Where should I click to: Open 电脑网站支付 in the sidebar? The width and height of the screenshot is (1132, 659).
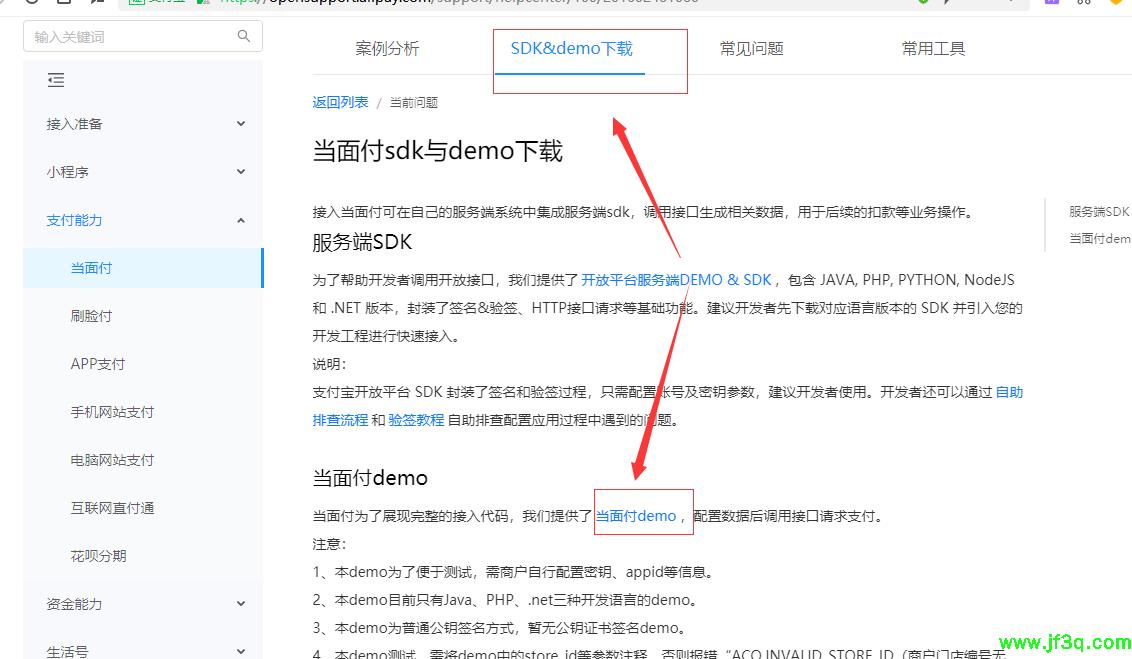click(x=112, y=460)
